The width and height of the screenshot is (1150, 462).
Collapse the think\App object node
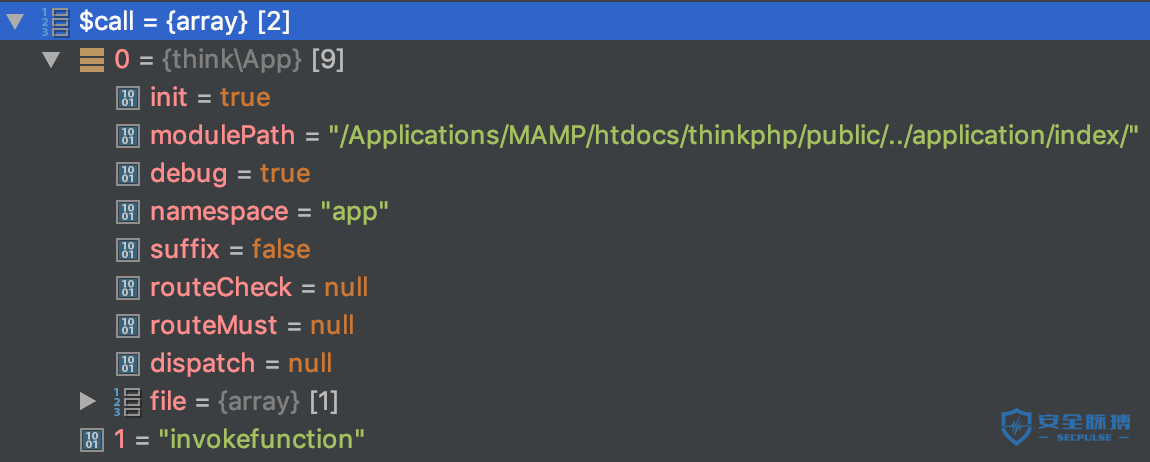(51, 59)
